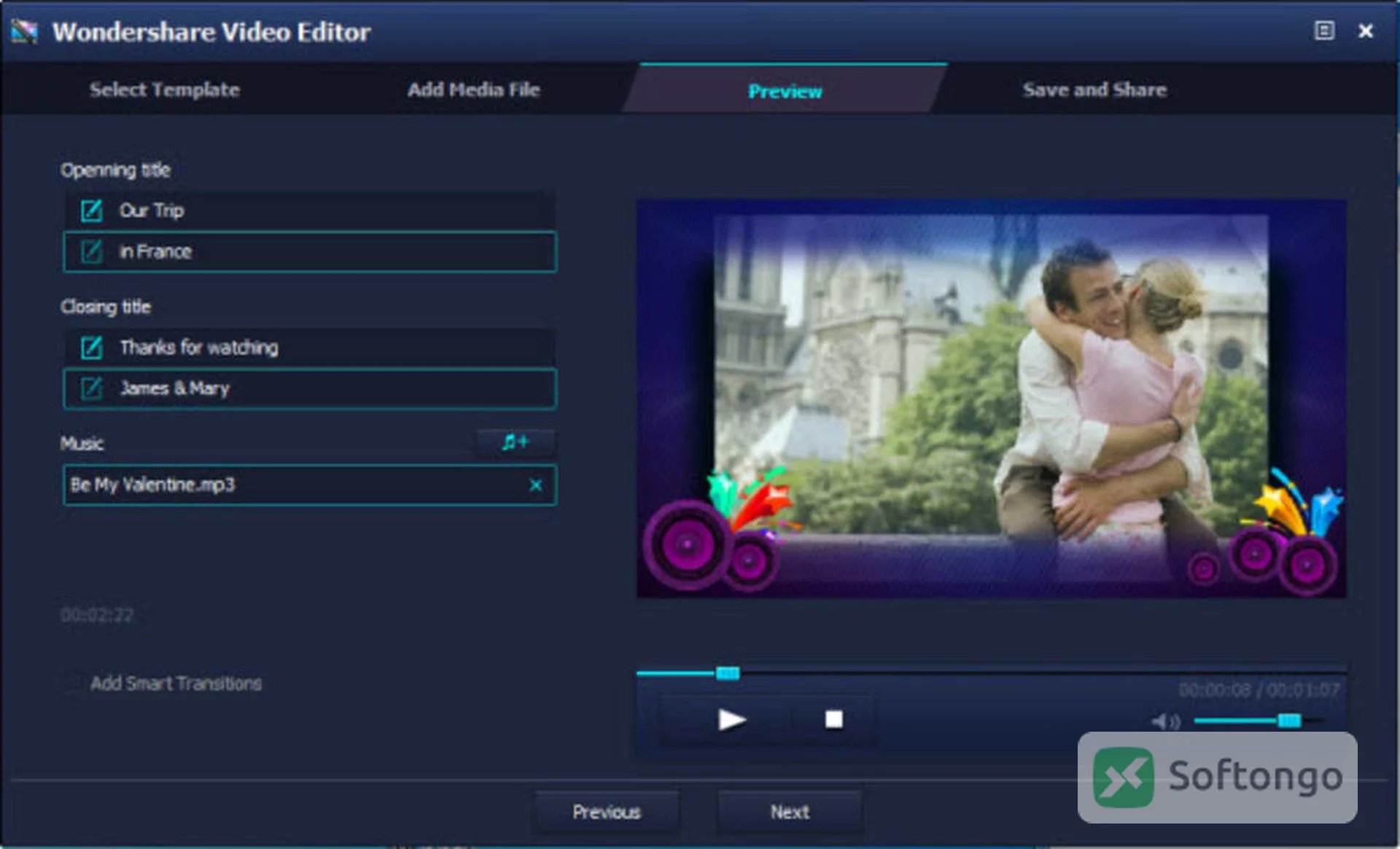Click the playback progress slider handle
Image resolution: width=1400 pixels, height=849 pixels.
click(x=728, y=673)
